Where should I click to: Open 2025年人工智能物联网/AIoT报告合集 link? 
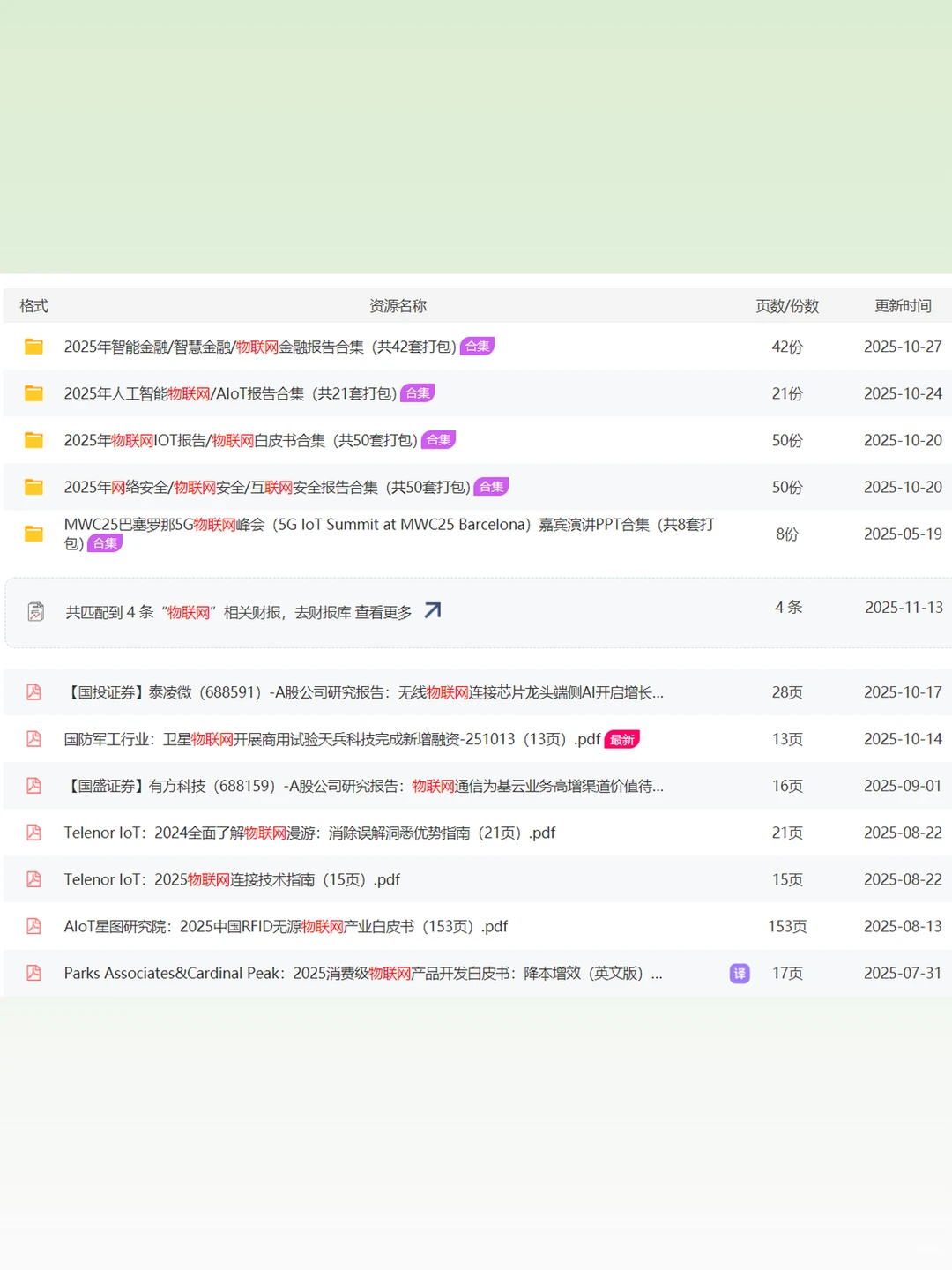pos(230,393)
